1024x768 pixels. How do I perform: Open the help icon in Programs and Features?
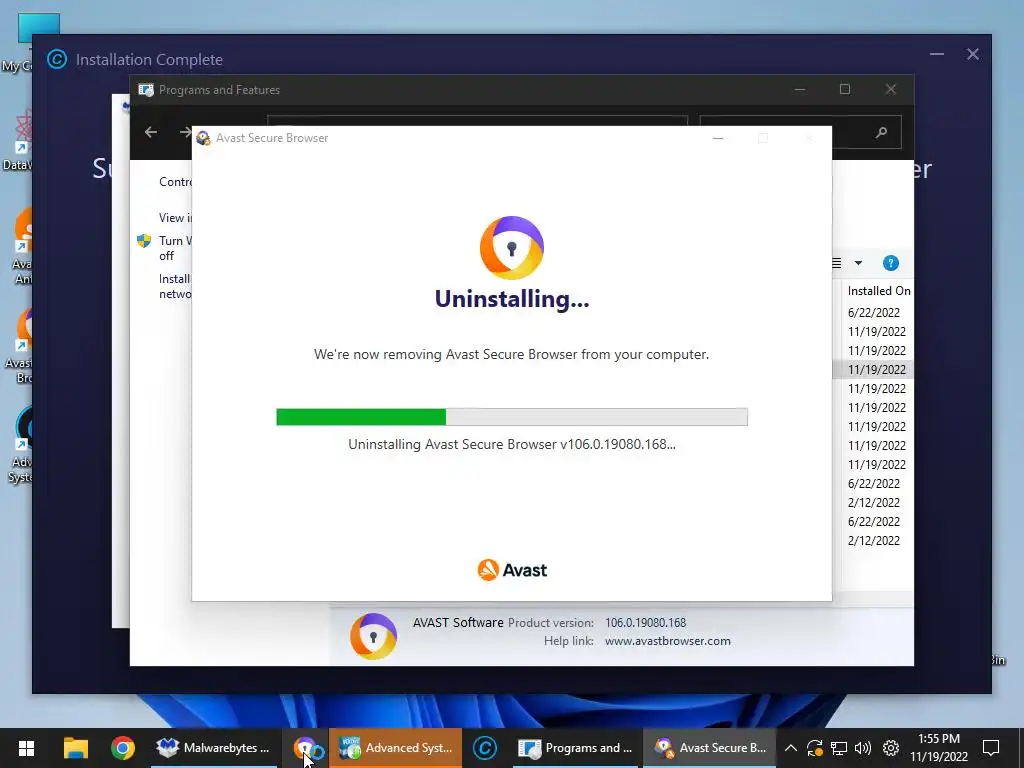891,263
